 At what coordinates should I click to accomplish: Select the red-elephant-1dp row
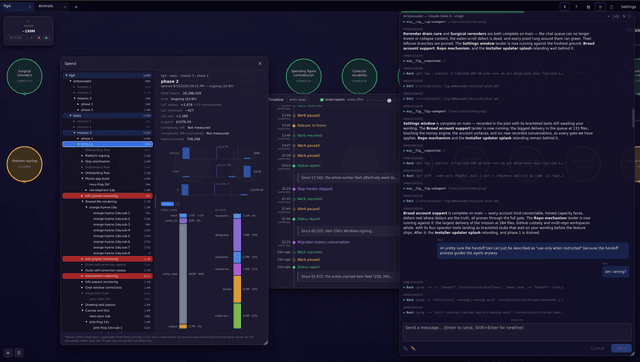(x=107, y=190)
